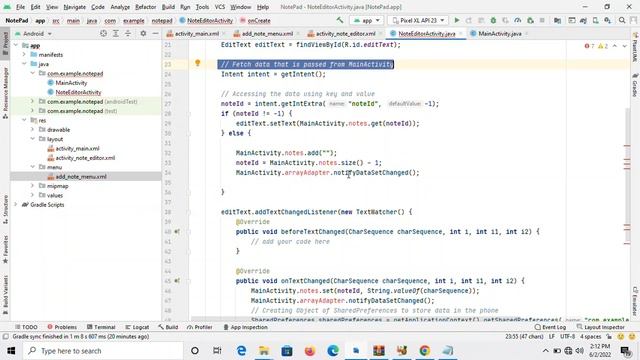
Task: Open the Terminal tool window
Action: click(101, 327)
